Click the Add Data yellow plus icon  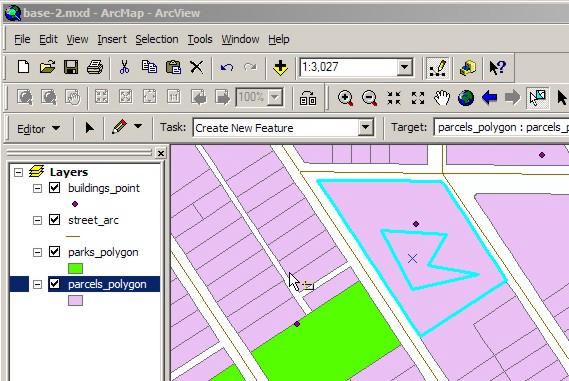point(280,68)
